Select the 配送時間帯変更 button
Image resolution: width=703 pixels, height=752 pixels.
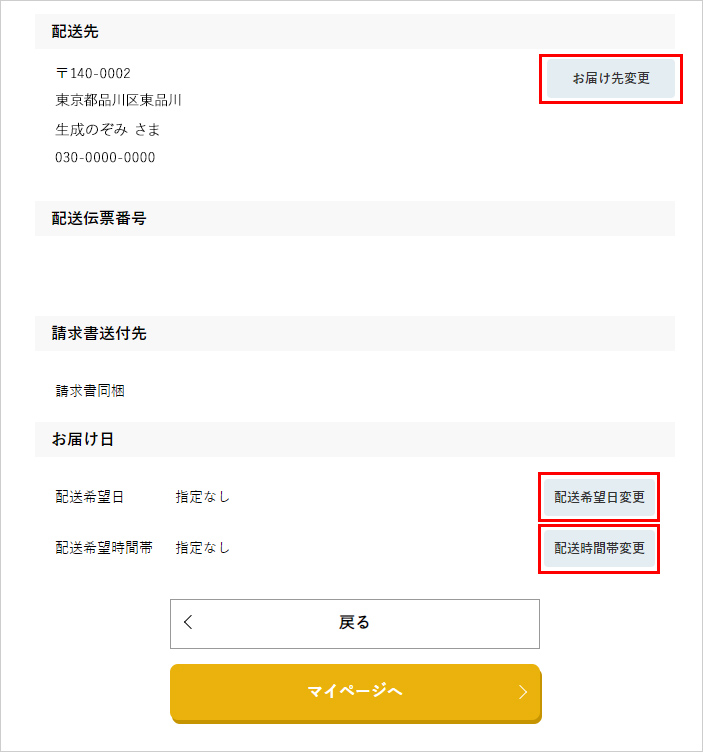pos(599,548)
